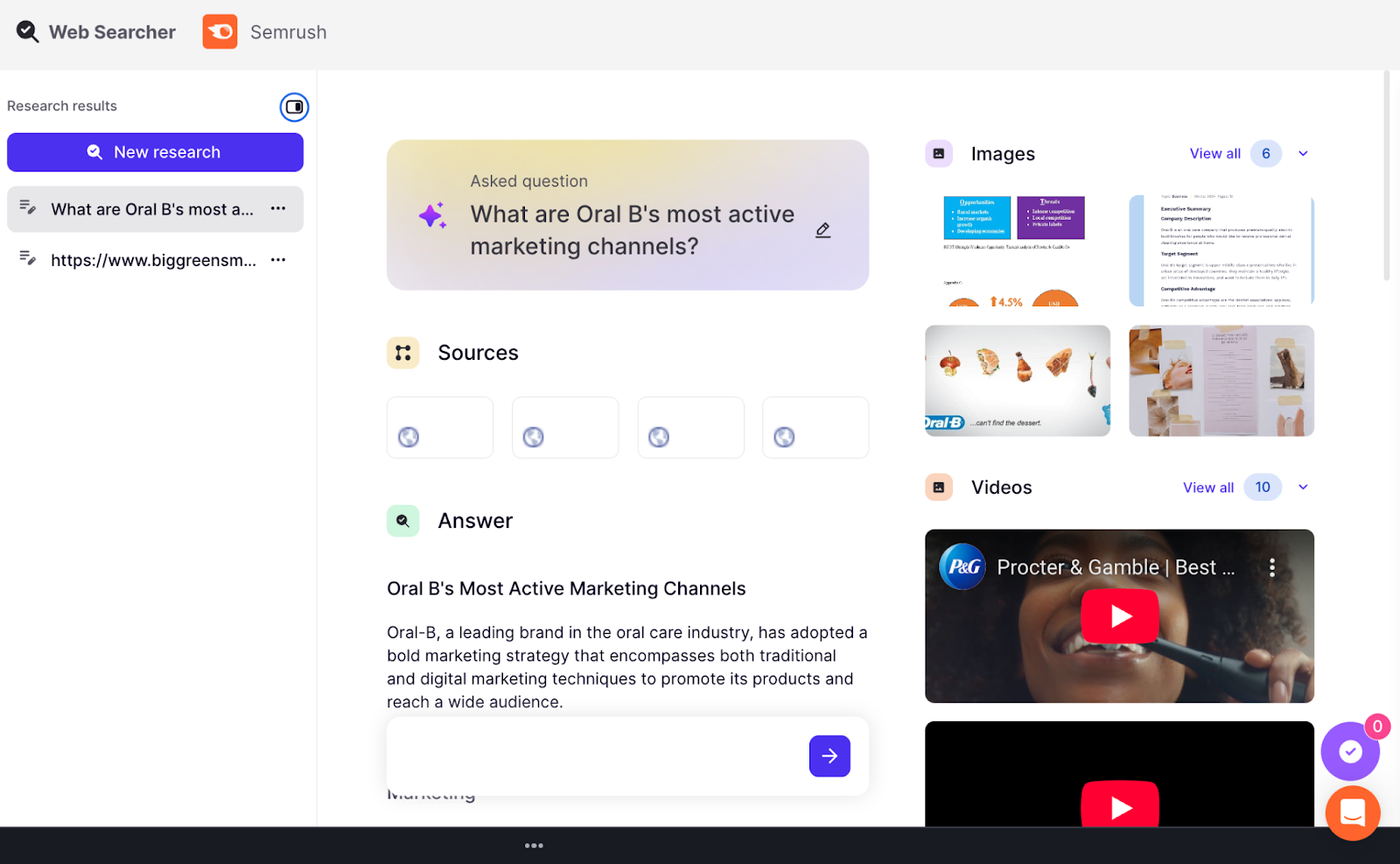
Task: Click the message input field
Action: [x=595, y=756]
